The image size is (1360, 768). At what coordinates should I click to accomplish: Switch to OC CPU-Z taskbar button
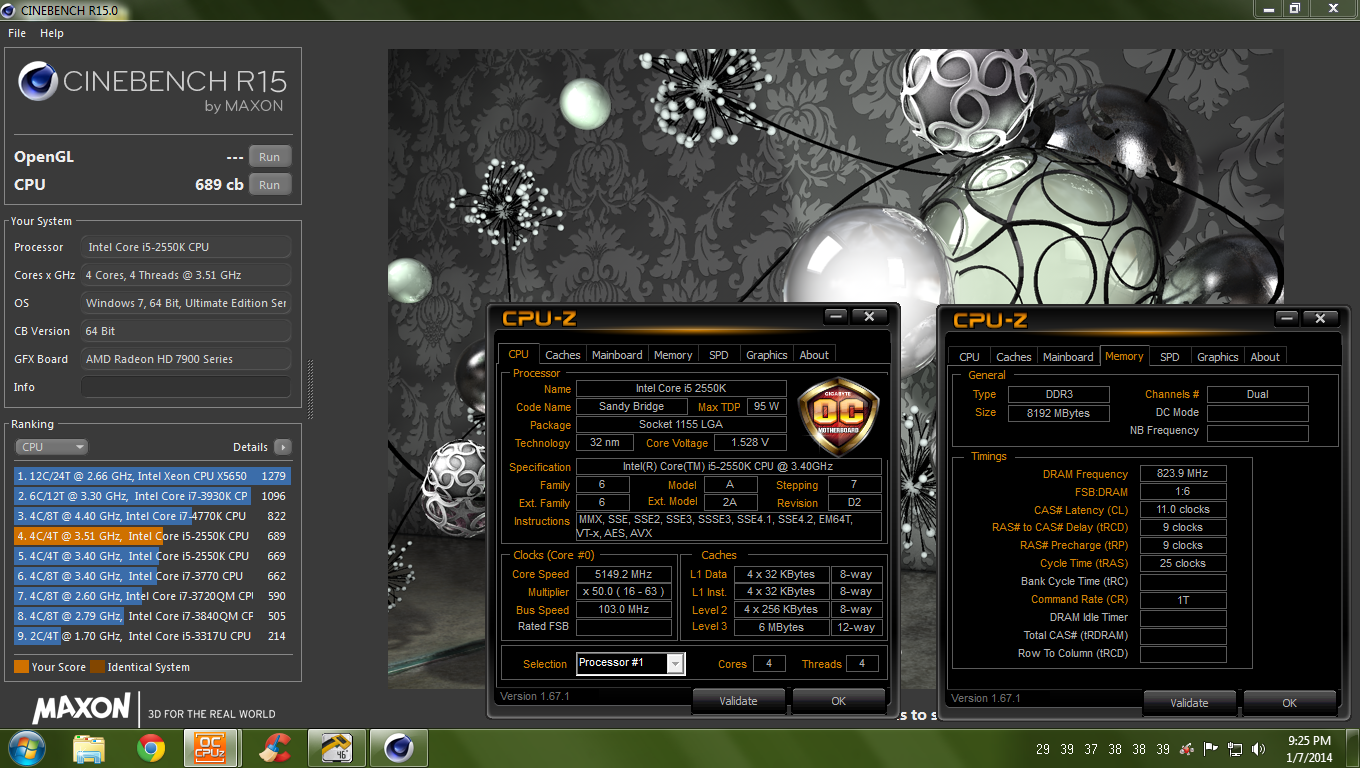210,748
